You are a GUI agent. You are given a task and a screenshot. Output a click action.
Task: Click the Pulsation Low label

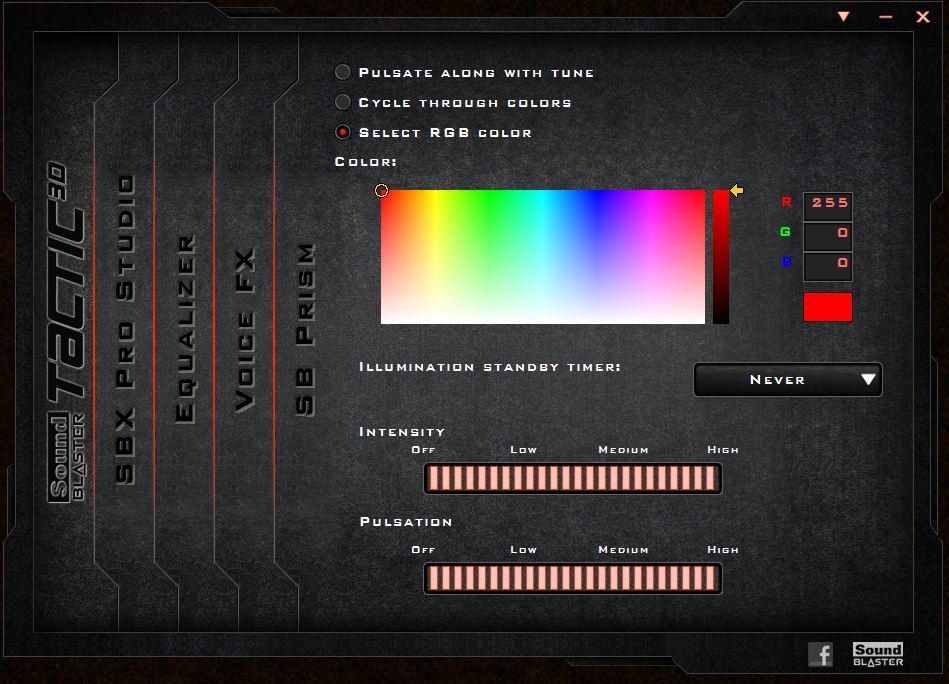[524, 550]
